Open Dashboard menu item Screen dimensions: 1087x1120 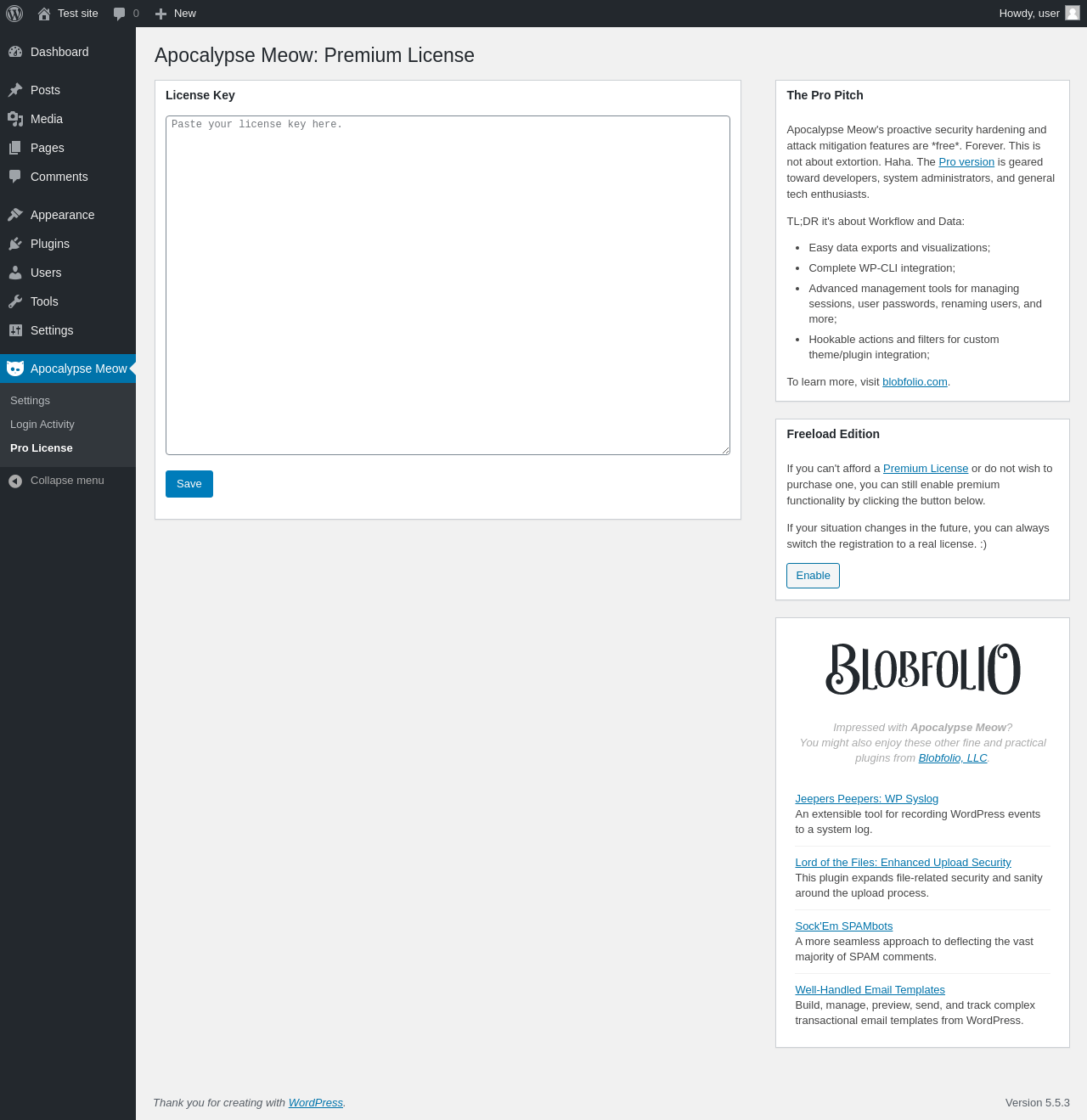click(x=59, y=52)
